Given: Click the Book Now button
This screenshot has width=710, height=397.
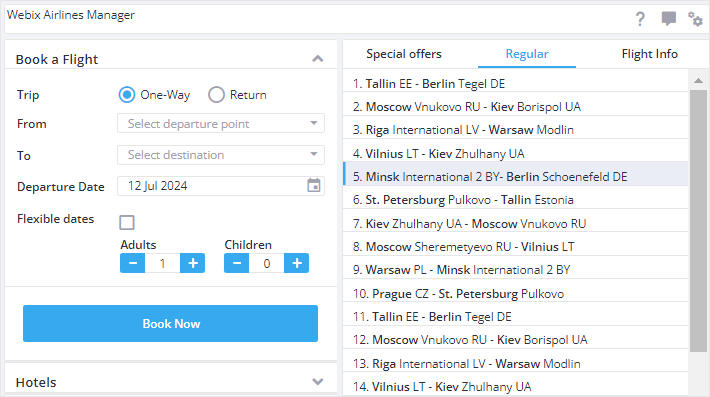Looking at the screenshot, I should pyautogui.click(x=170, y=323).
